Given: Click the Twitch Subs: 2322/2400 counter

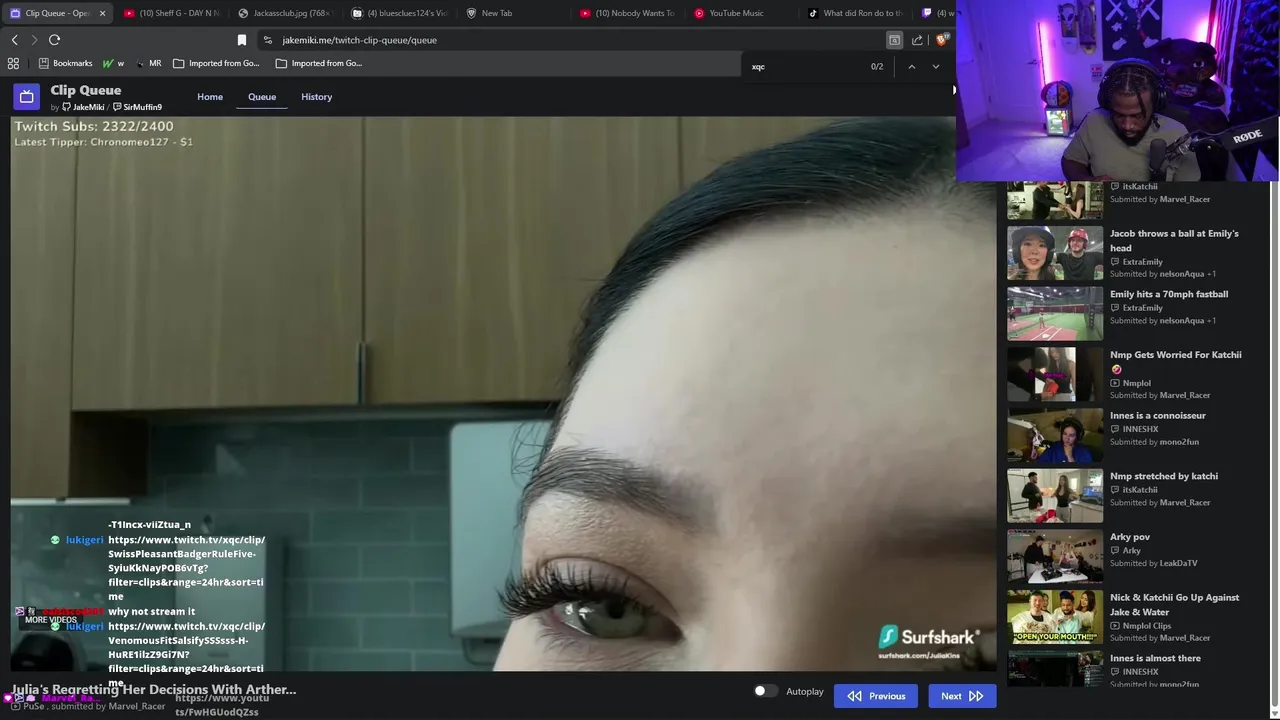Looking at the screenshot, I should 94,126.
